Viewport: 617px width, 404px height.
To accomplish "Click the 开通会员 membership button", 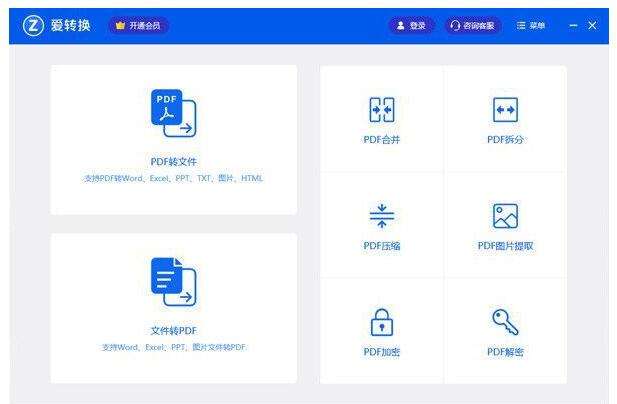I will point(139,26).
